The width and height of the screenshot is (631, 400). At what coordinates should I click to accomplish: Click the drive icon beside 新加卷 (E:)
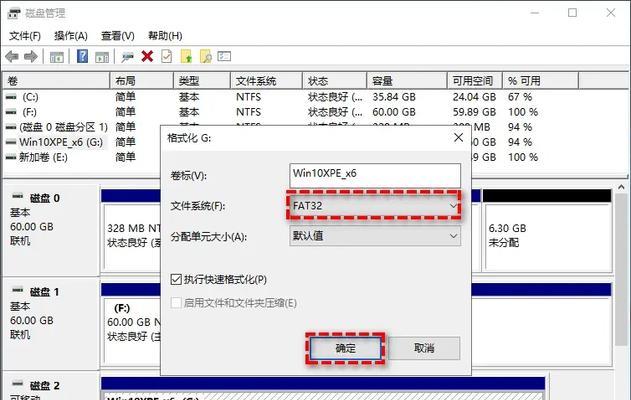coord(11,157)
